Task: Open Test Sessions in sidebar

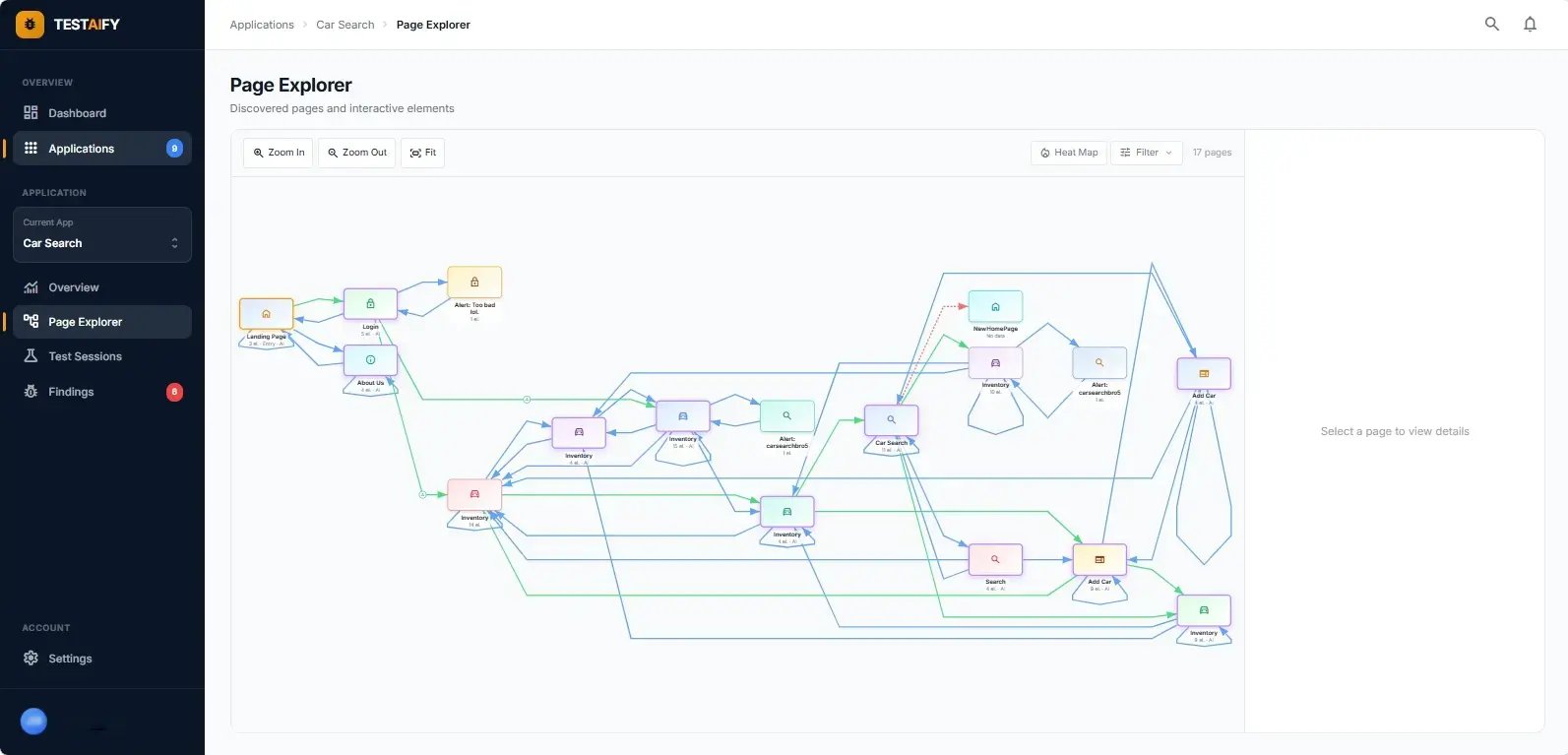Action: coord(102,356)
